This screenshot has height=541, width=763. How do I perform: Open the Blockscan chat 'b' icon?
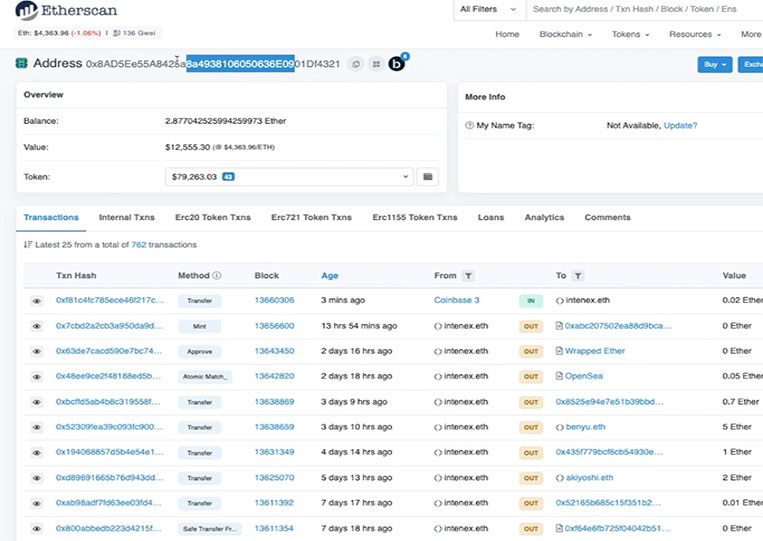pyautogui.click(x=397, y=63)
